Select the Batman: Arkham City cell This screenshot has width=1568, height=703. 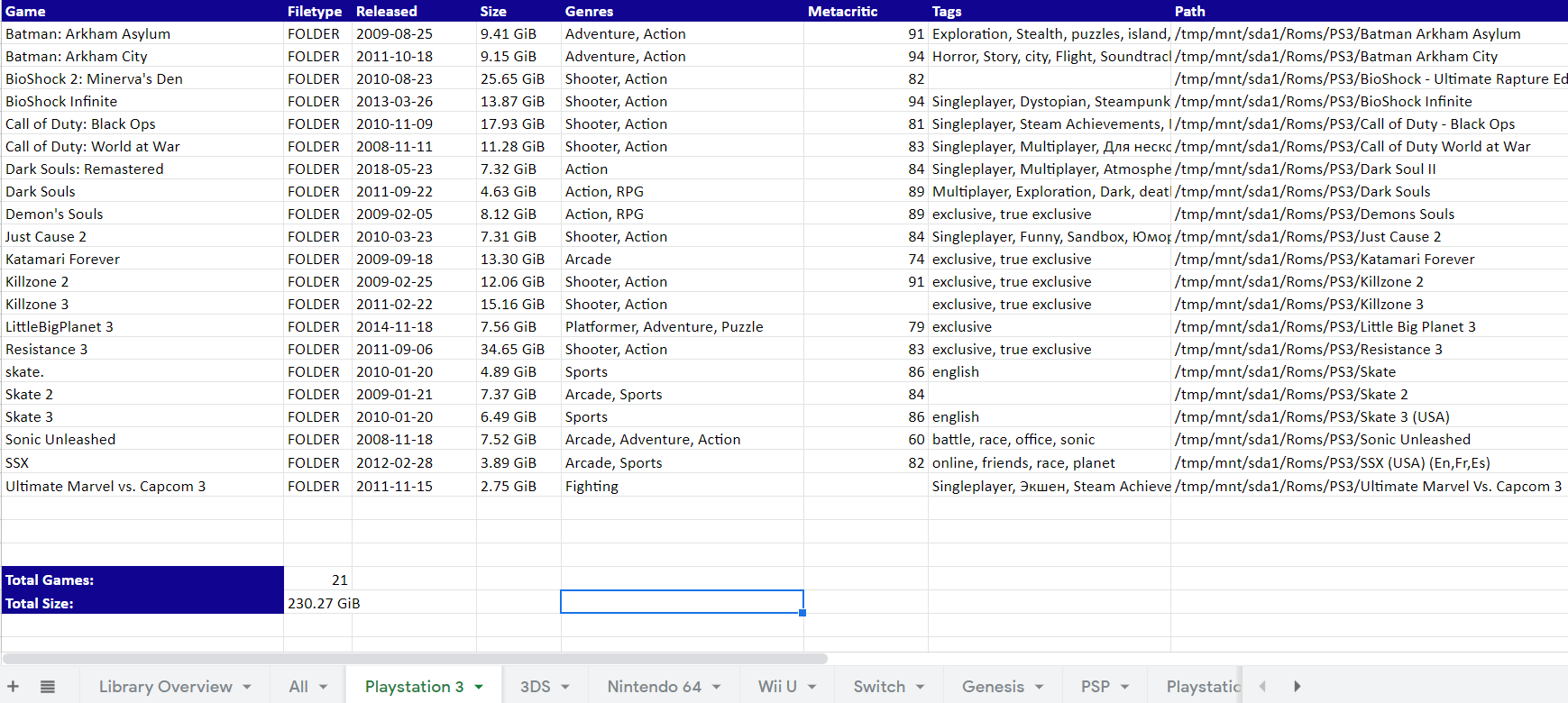point(142,56)
